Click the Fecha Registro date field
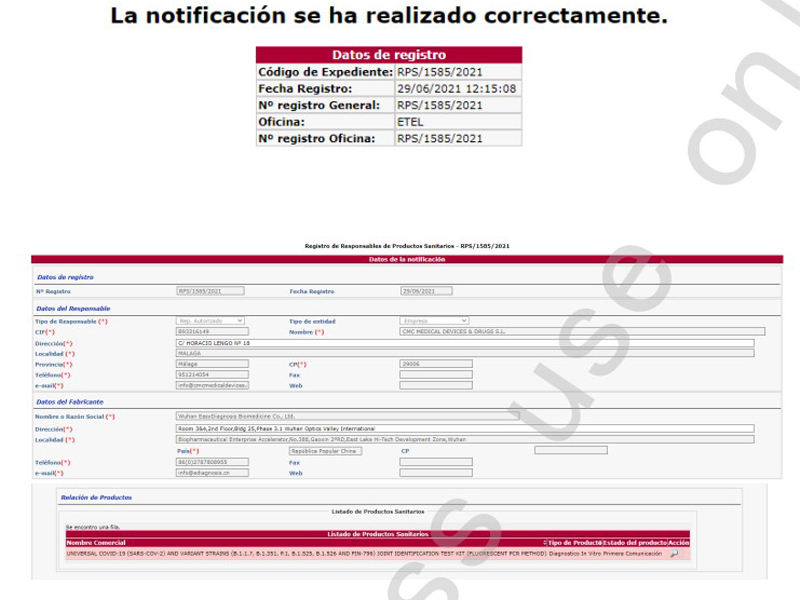800x600 pixels. pyautogui.click(x=426, y=291)
